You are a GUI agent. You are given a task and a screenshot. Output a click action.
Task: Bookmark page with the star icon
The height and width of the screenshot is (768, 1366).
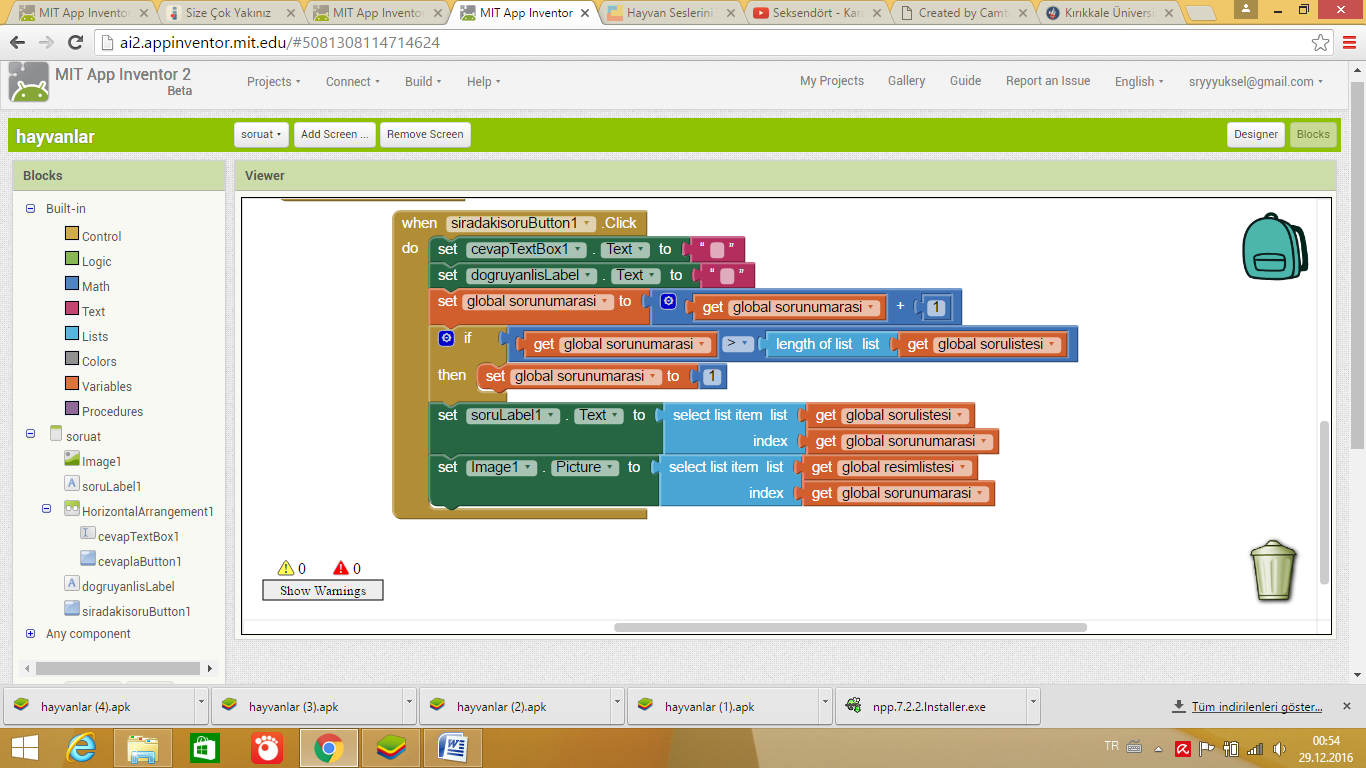[1320, 43]
